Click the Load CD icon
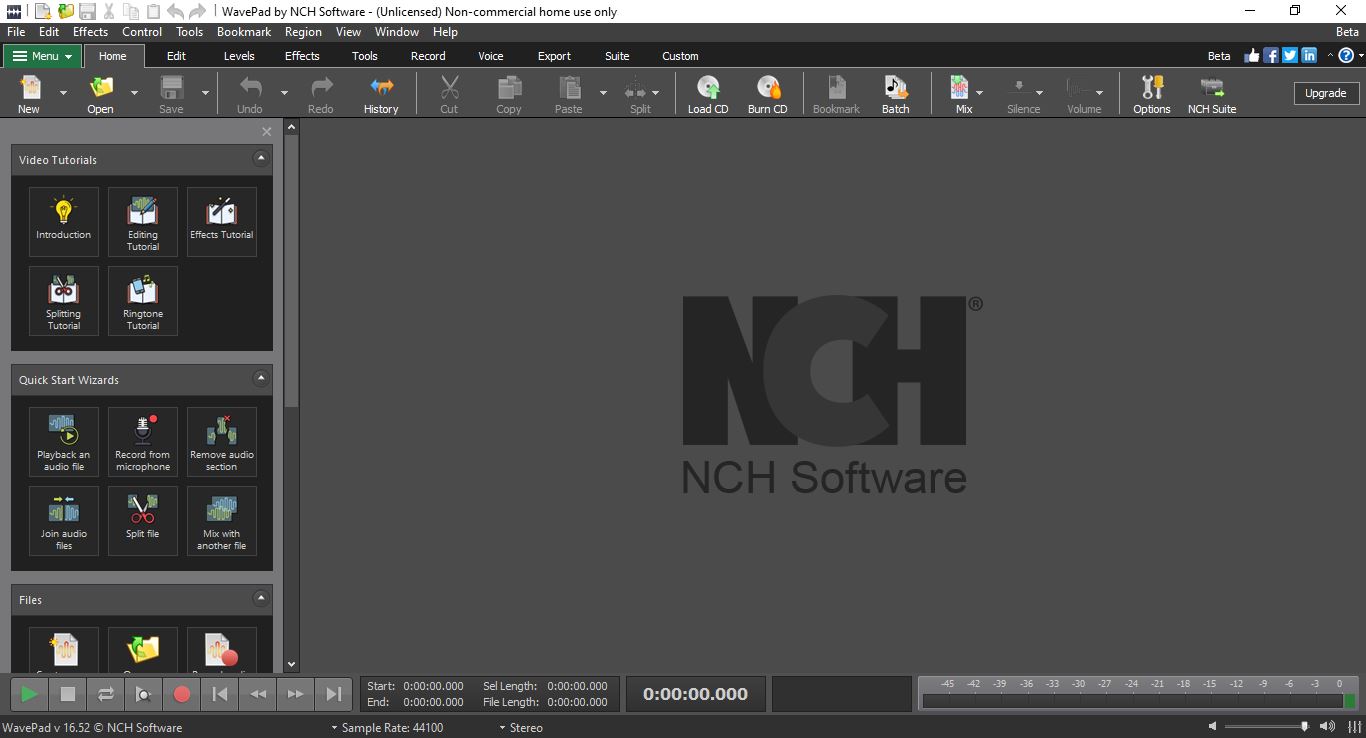 pyautogui.click(x=708, y=94)
